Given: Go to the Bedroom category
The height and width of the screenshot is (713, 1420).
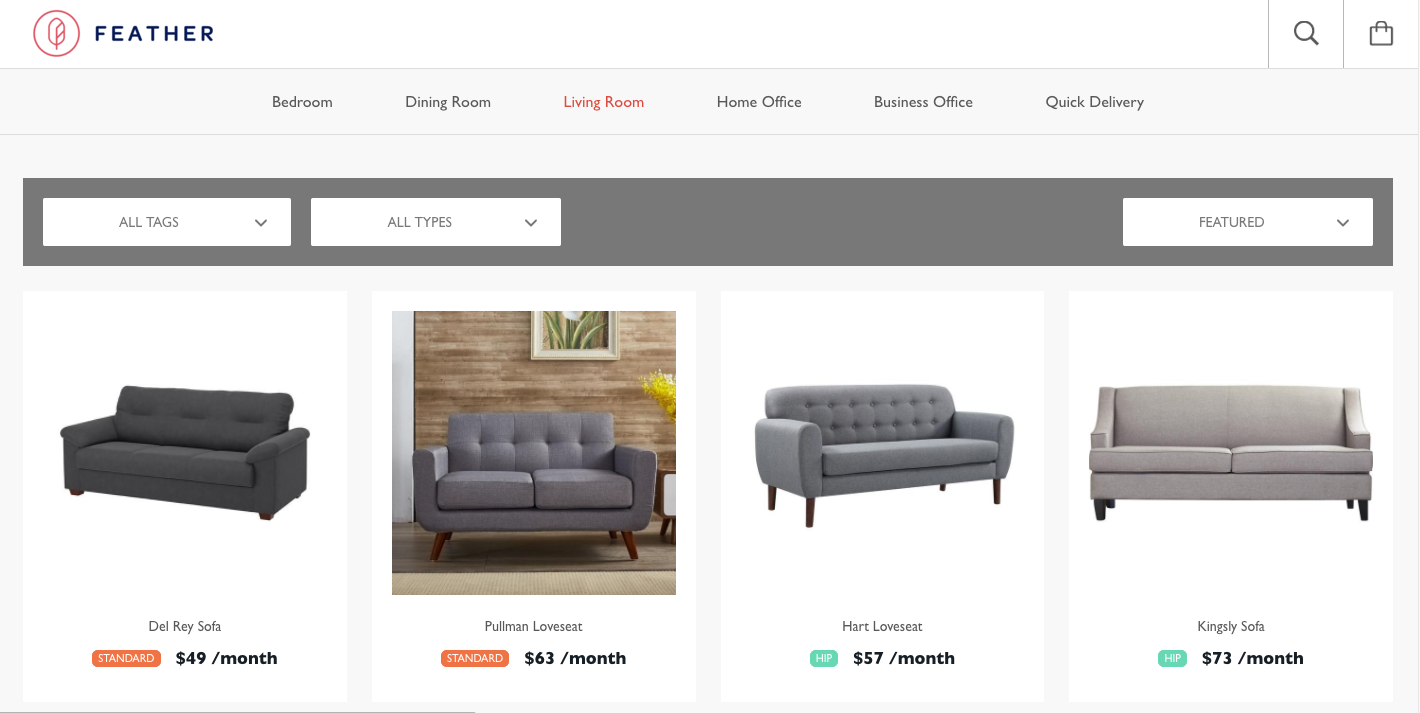Looking at the screenshot, I should tap(302, 102).
